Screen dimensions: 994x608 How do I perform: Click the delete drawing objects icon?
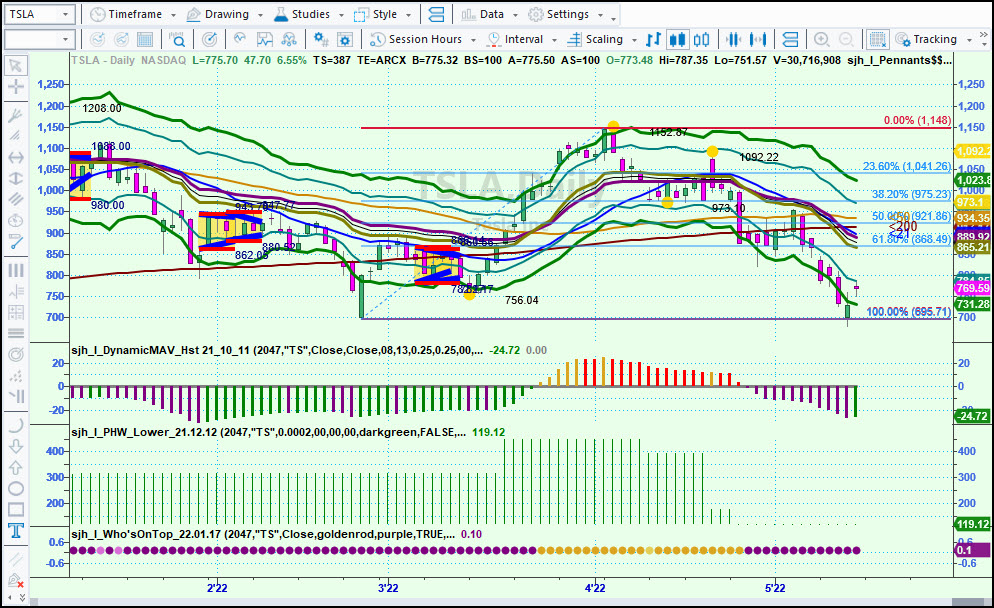coord(16,580)
